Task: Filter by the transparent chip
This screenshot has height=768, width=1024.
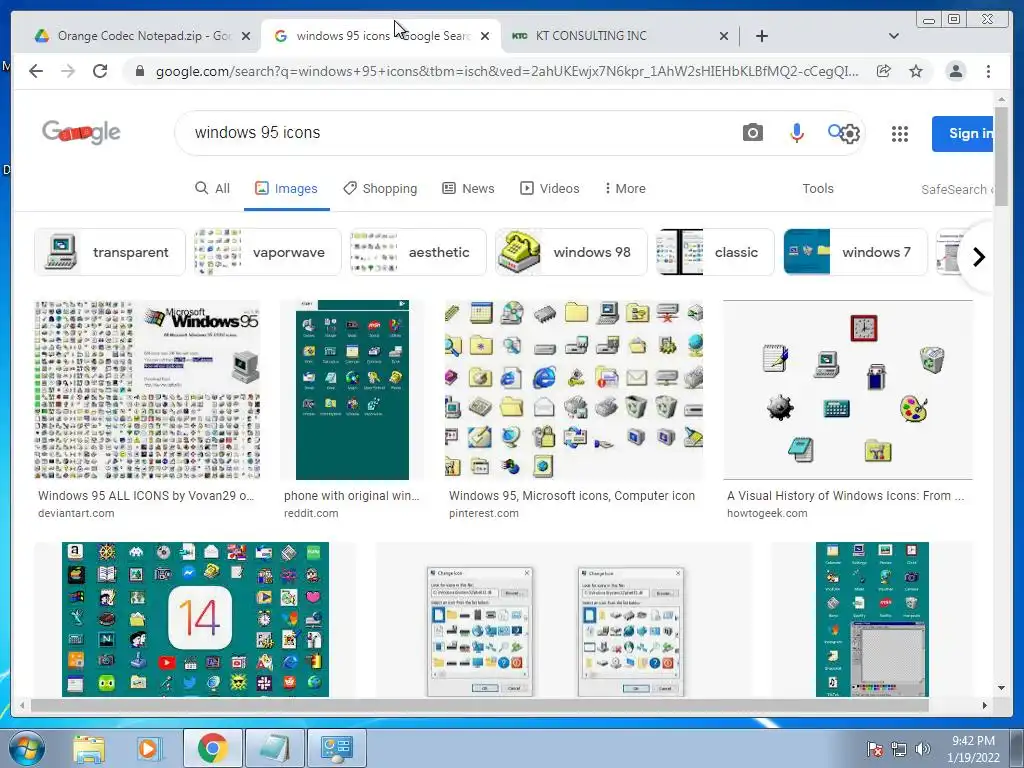Action: point(110,252)
